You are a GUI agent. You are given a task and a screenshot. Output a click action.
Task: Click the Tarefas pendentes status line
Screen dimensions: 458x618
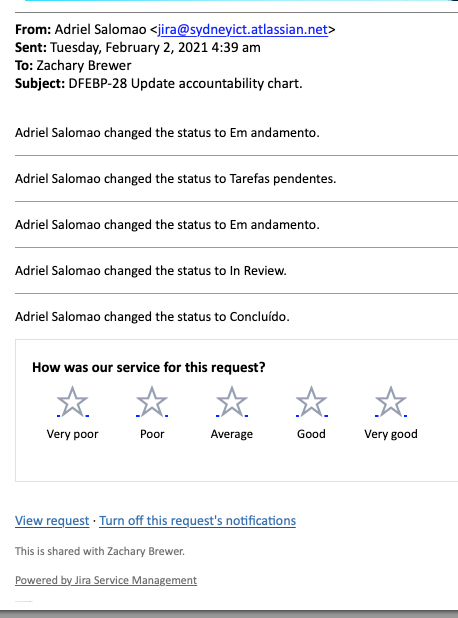(x=175, y=179)
